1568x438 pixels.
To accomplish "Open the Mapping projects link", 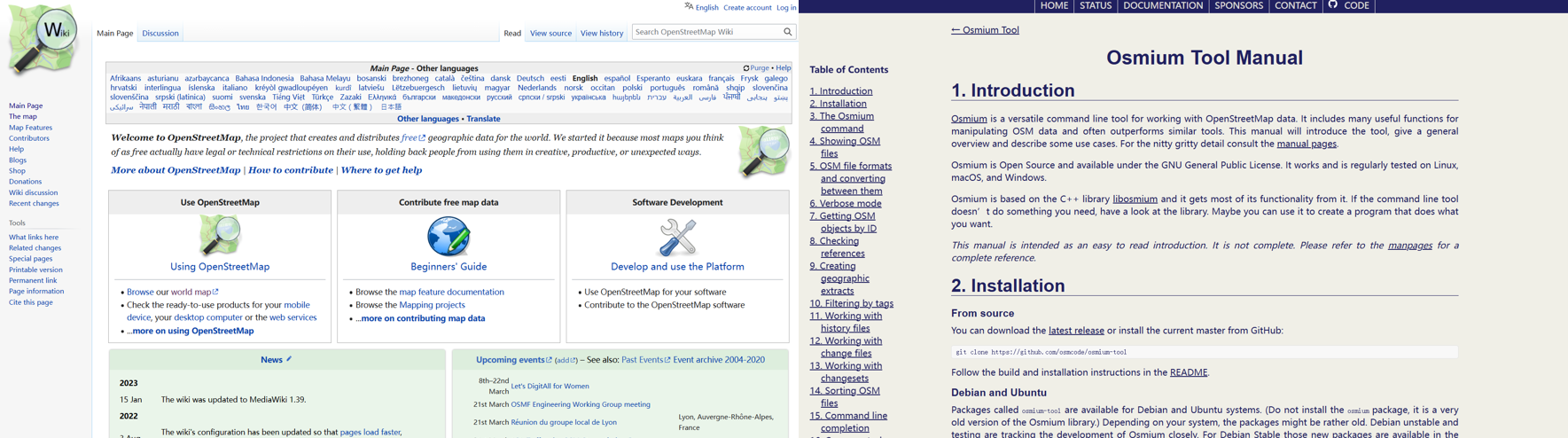I will (x=432, y=305).
